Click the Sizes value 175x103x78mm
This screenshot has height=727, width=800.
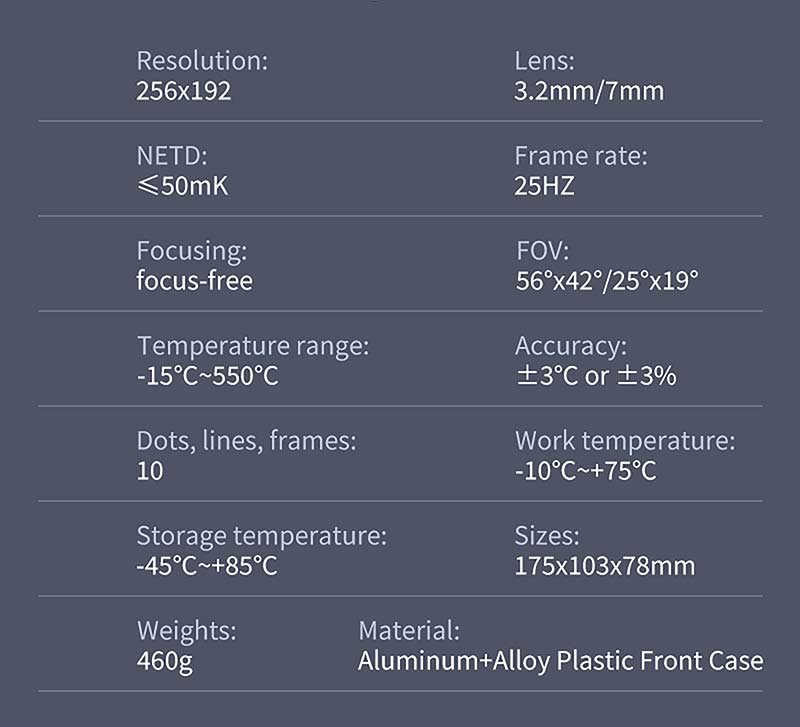604,566
